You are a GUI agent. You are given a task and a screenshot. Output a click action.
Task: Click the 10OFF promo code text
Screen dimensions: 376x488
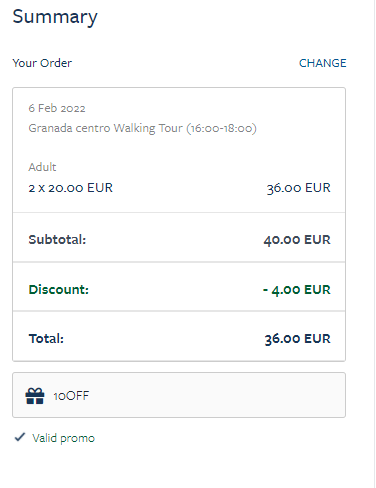pyautogui.click(x=71, y=396)
